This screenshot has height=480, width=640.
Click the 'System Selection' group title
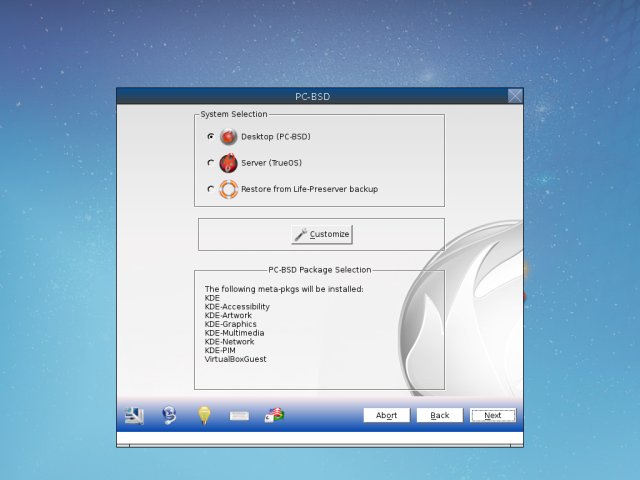[x=234, y=114]
